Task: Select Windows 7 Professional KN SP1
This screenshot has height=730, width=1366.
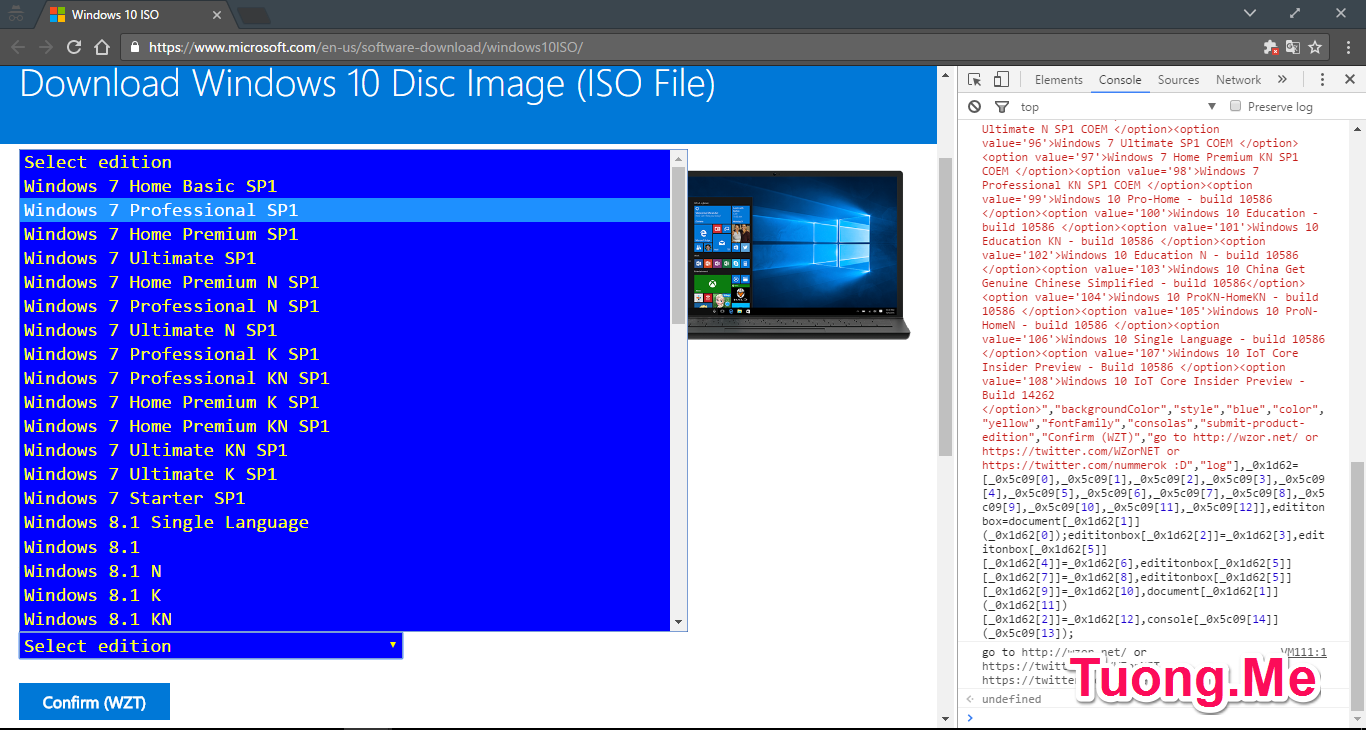Action: click(345, 378)
